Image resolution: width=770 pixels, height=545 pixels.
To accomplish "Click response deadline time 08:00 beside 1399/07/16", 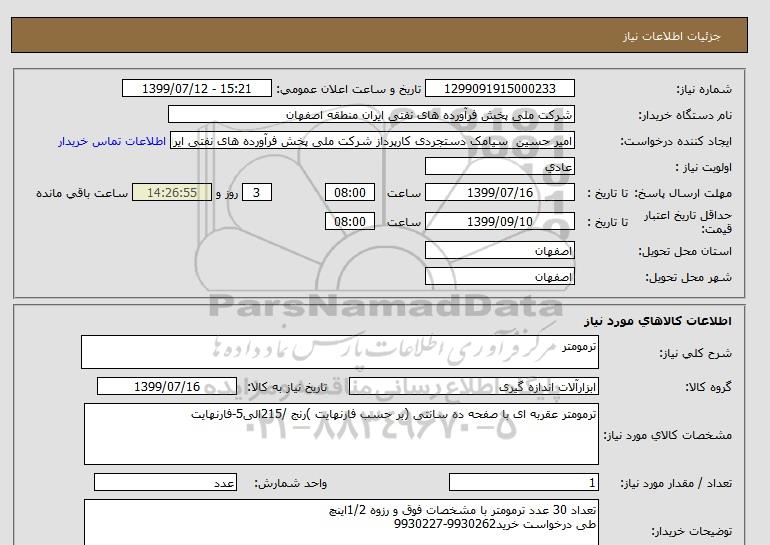I will pos(350,192).
